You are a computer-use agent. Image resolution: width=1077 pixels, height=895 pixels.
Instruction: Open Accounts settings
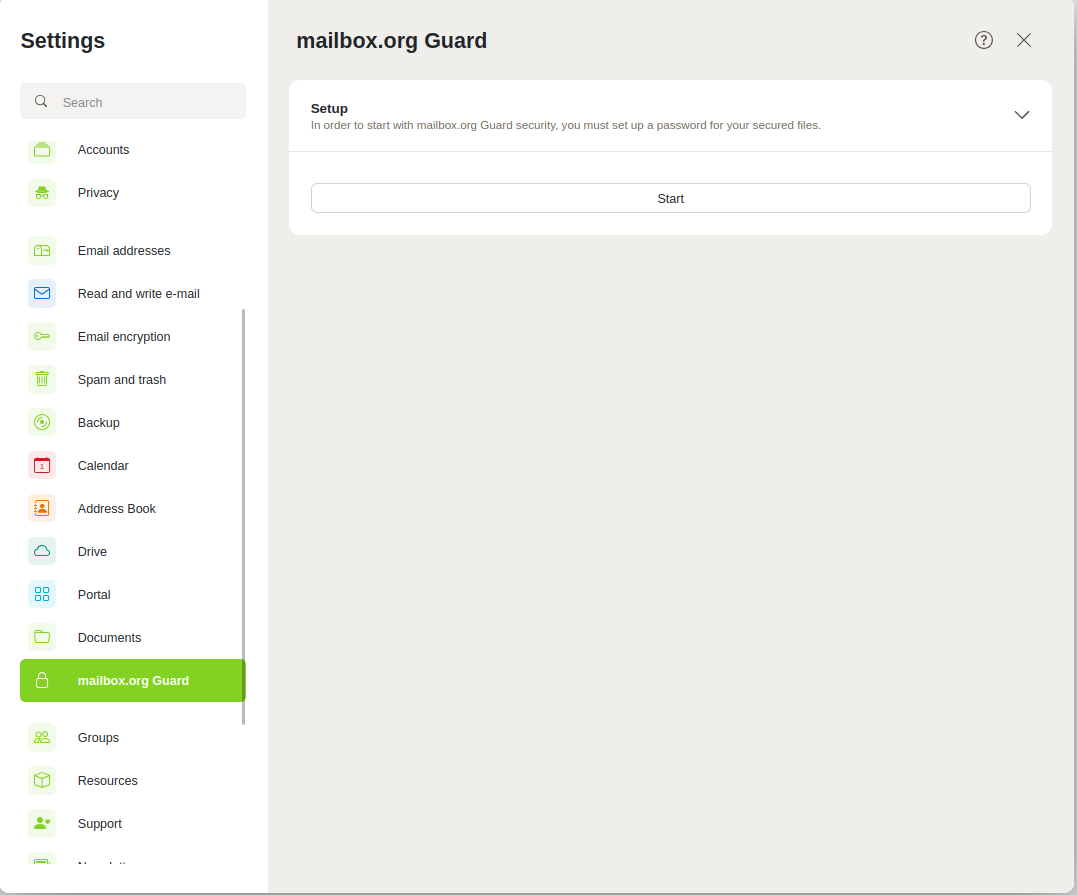tap(133, 150)
